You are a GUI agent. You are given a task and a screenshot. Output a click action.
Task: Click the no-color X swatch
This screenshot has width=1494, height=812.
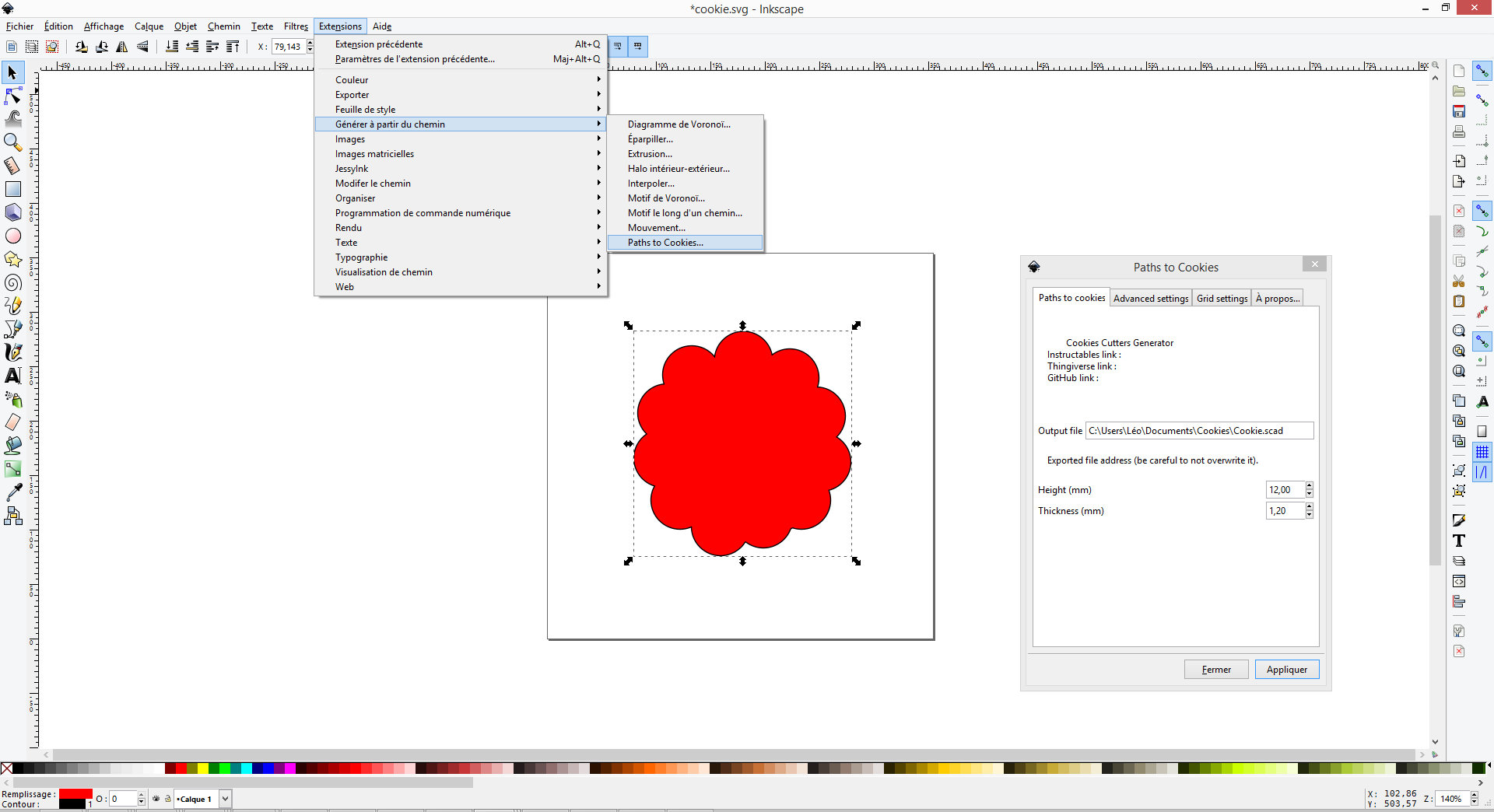[6, 768]
